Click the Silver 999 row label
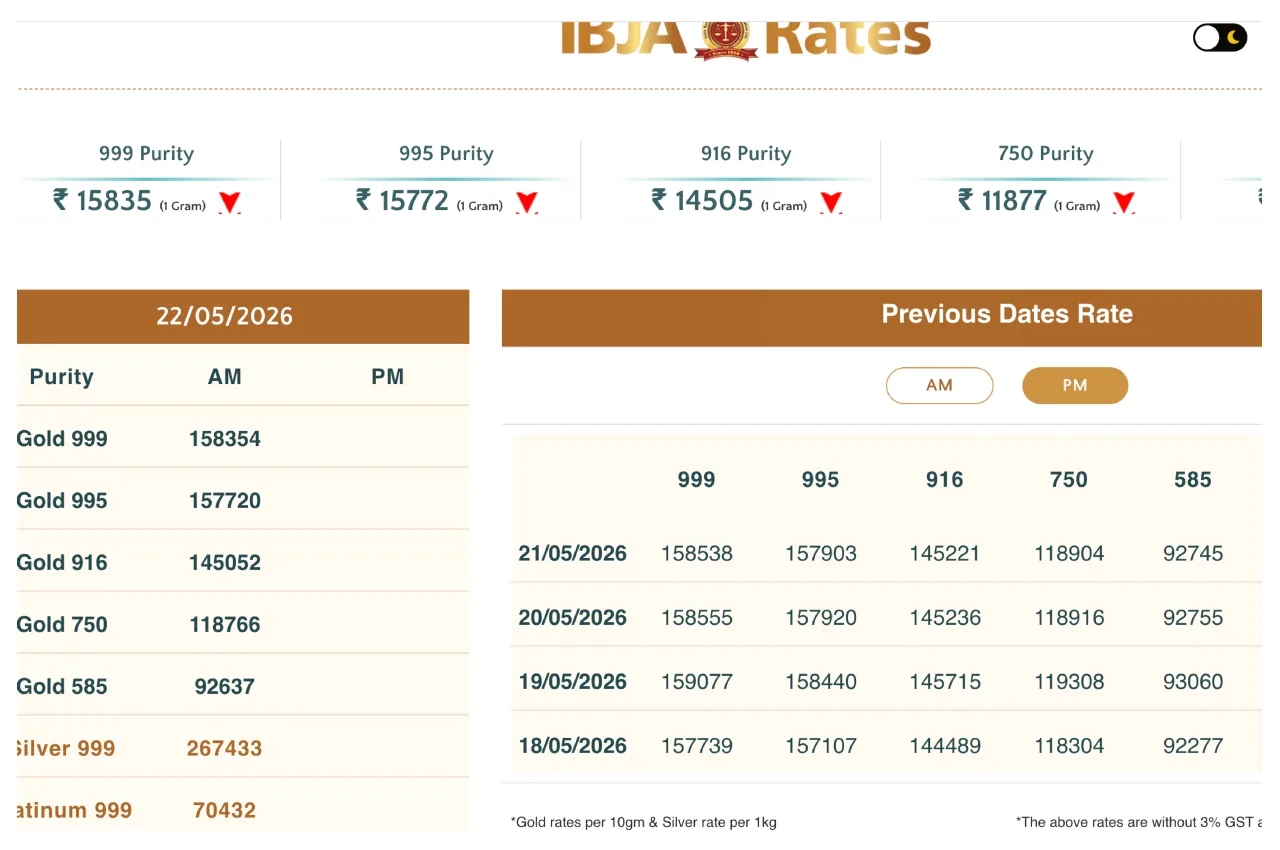This screenshot has height=850, width=1280. tap(66, 749)
